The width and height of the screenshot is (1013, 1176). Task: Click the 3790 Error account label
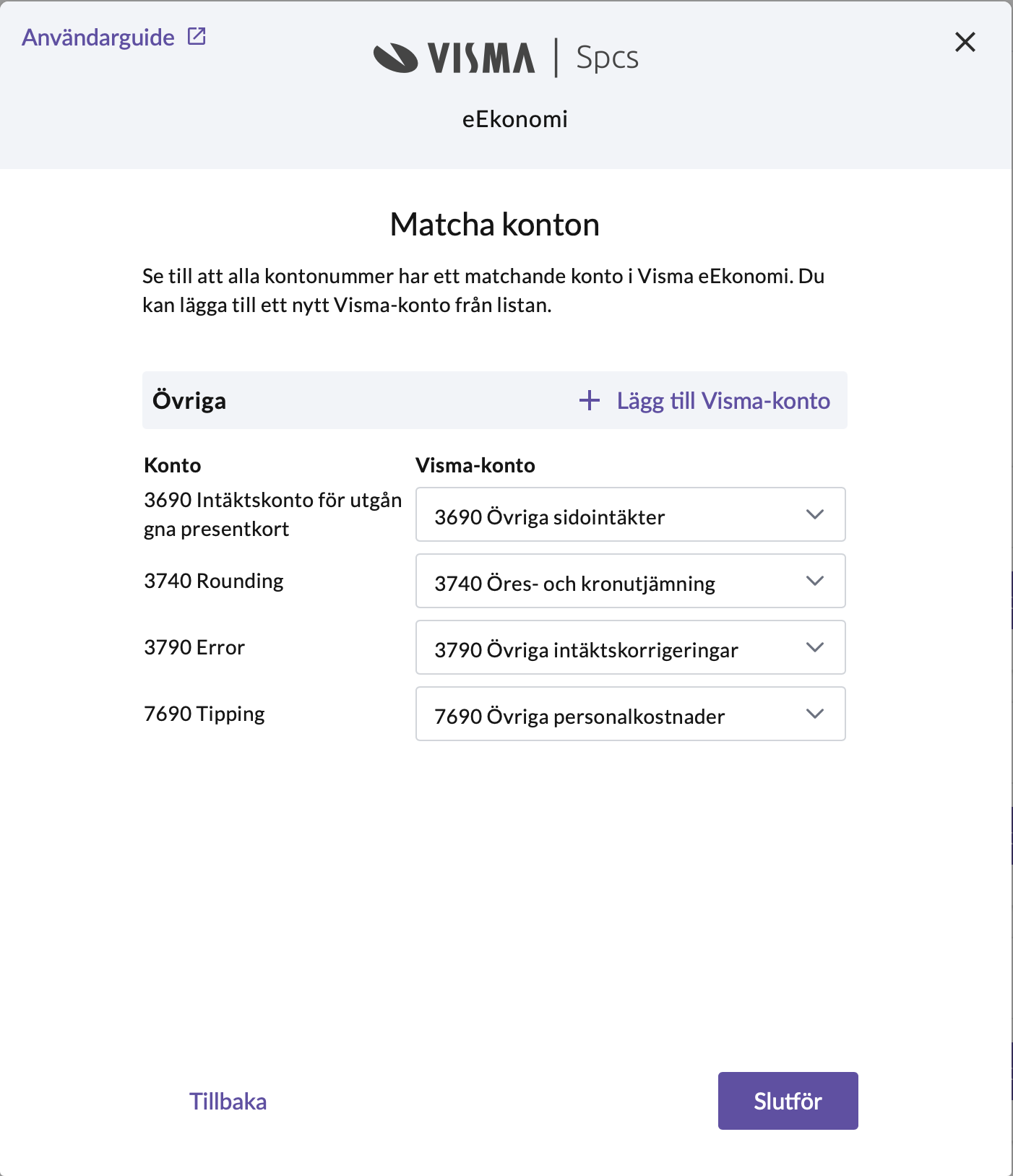coord(194,647)
